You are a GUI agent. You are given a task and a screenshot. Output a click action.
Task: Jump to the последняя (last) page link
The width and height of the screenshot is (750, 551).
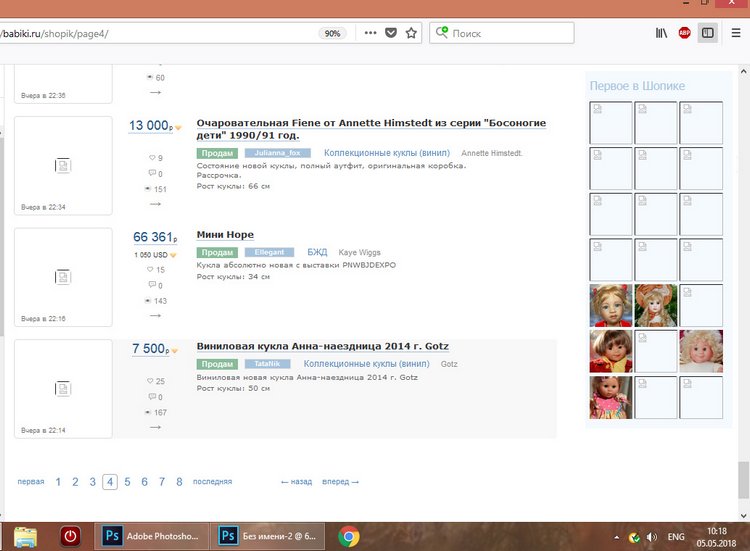(x=212, y=482)
